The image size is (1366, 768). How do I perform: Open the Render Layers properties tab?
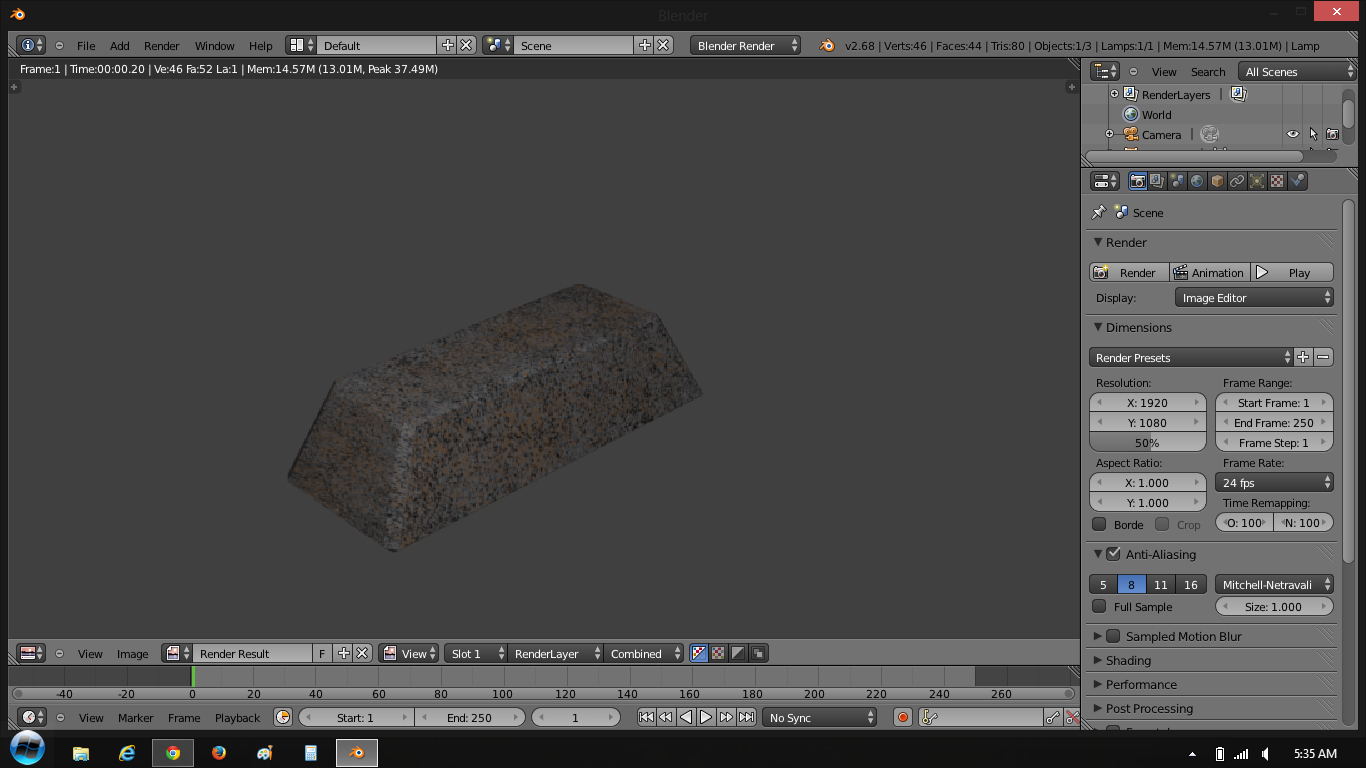tap(1157, 181)
